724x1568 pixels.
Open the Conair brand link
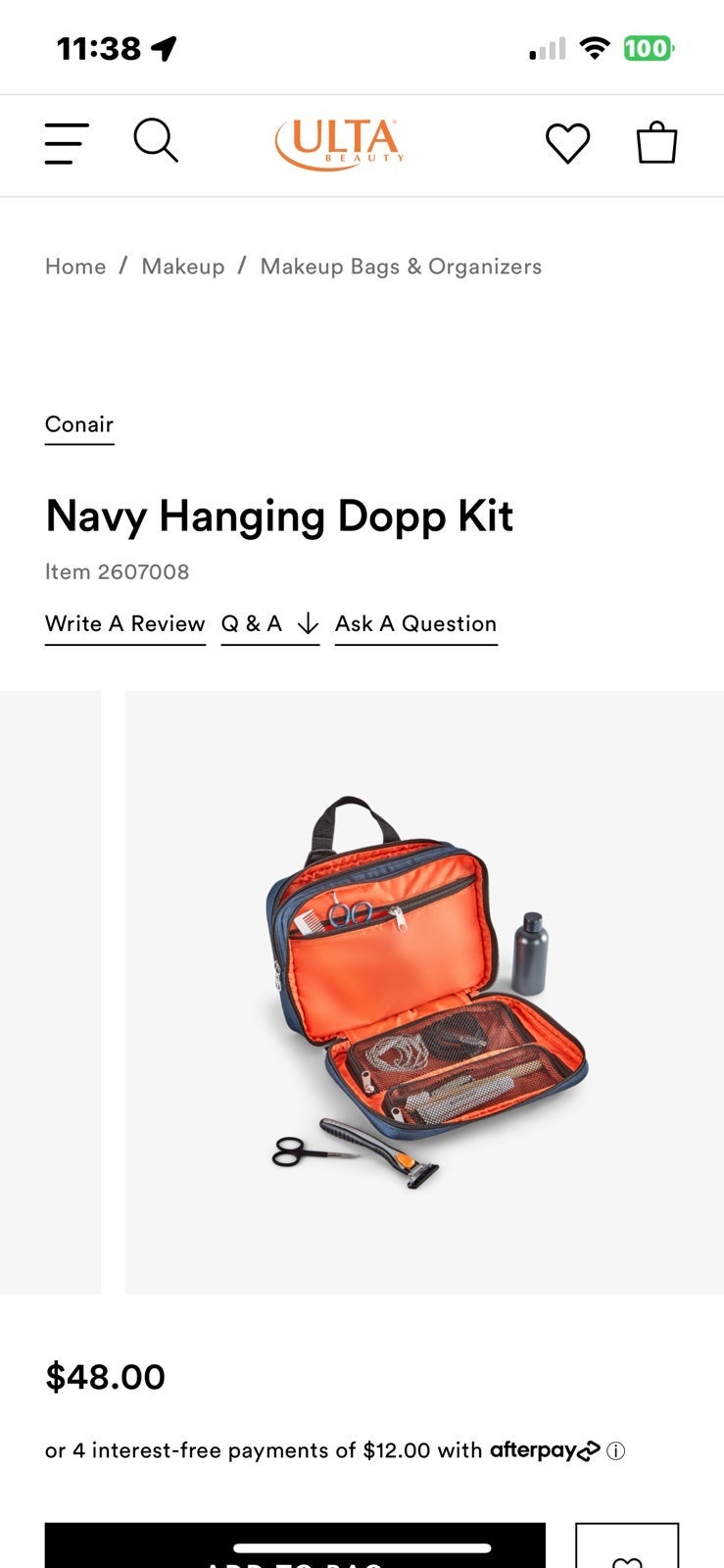[79, 425]
